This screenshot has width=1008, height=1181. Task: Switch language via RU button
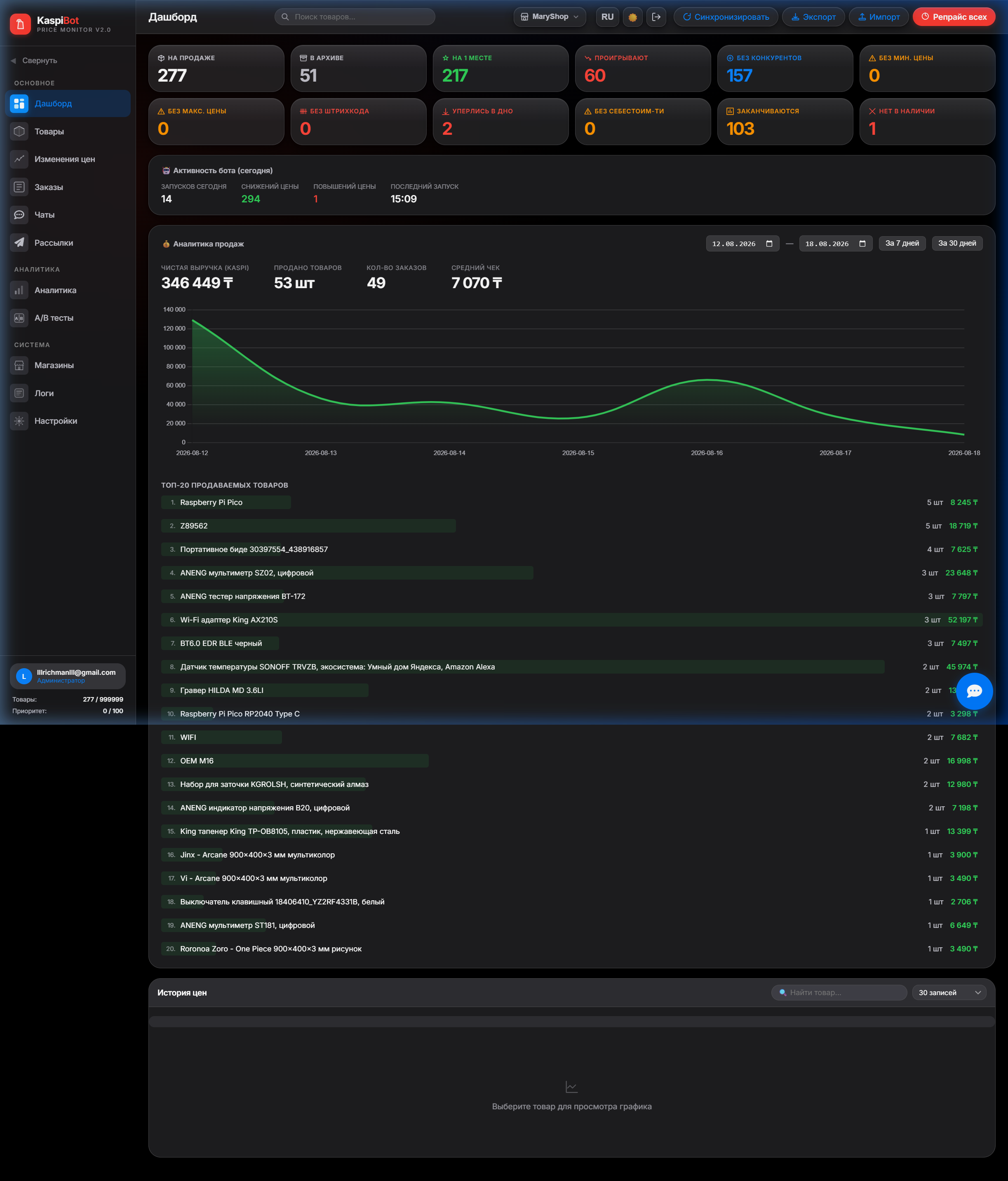coord(608,17)
